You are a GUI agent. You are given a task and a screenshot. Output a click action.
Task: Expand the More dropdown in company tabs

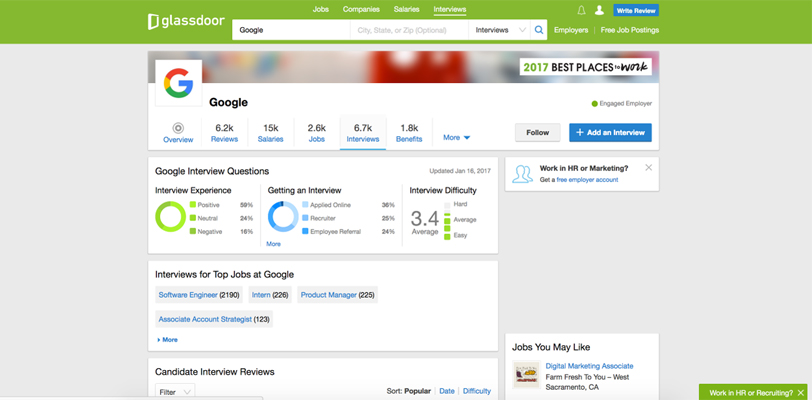click(x=456, y=137)
